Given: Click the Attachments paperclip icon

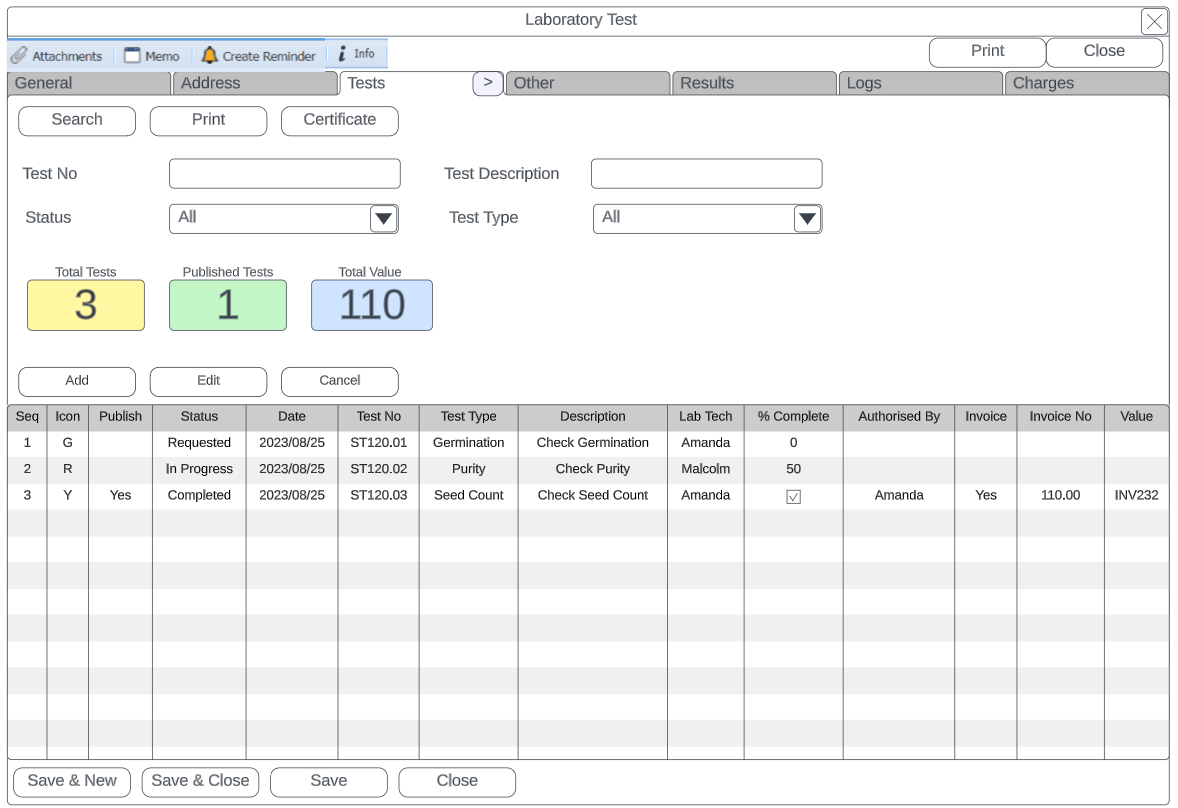Looking at the screenshot, I should [19, 56].
